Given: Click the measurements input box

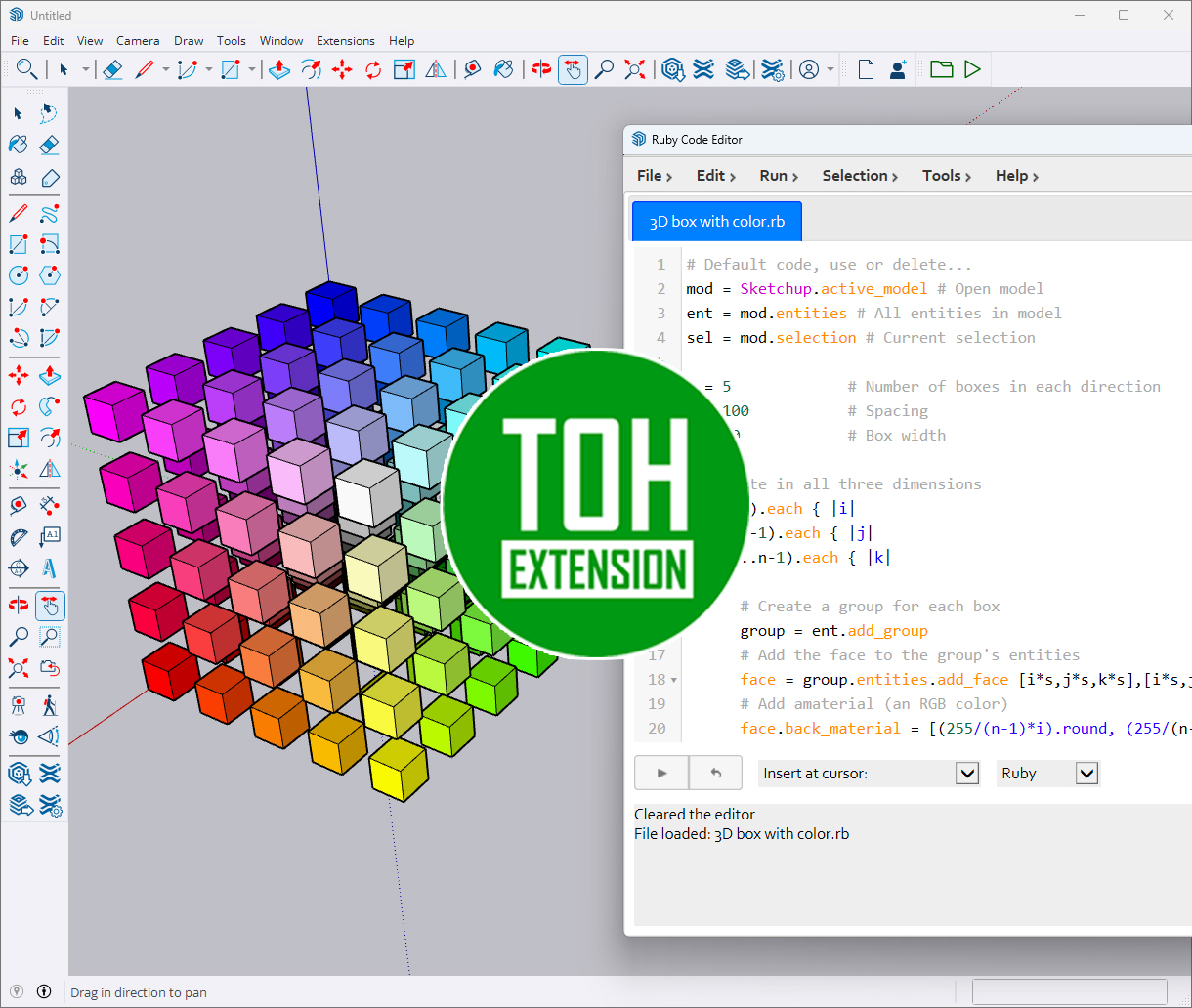Looking at the screenshot, I should [1069, 991].
